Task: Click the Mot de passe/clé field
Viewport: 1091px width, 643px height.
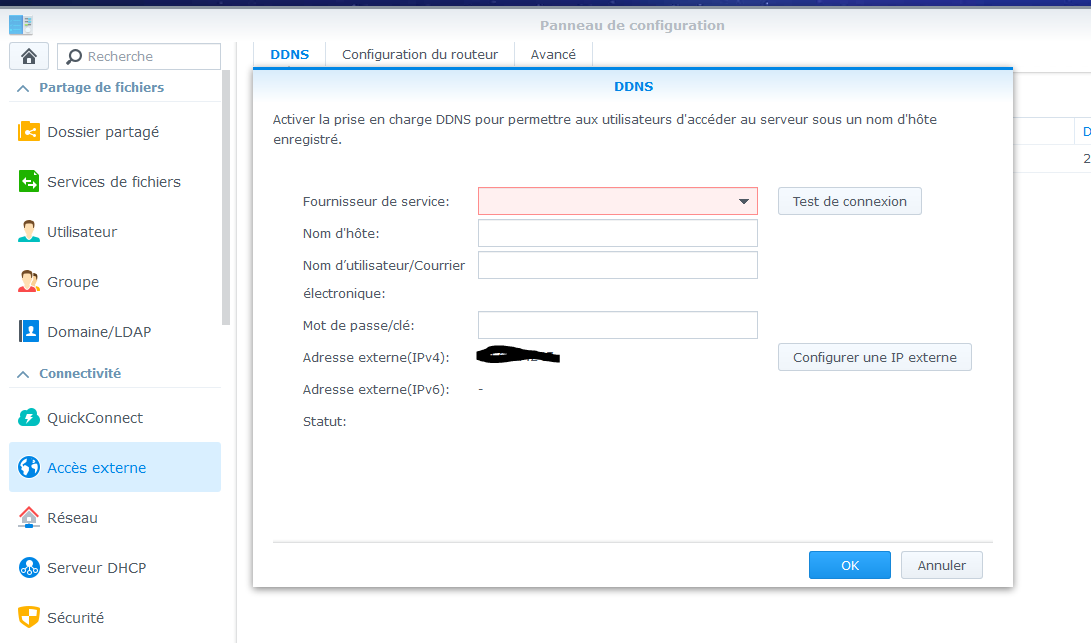Action: pos(617,325)
